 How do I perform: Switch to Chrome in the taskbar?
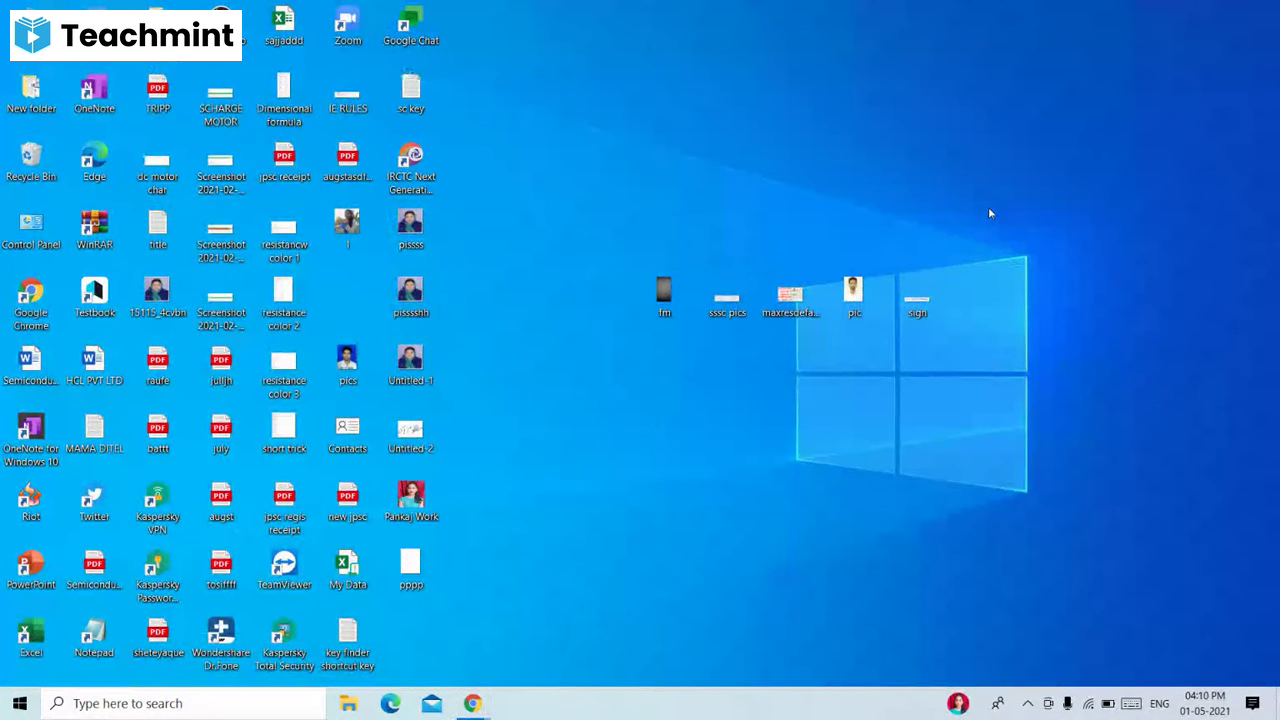tap(472, 703)
